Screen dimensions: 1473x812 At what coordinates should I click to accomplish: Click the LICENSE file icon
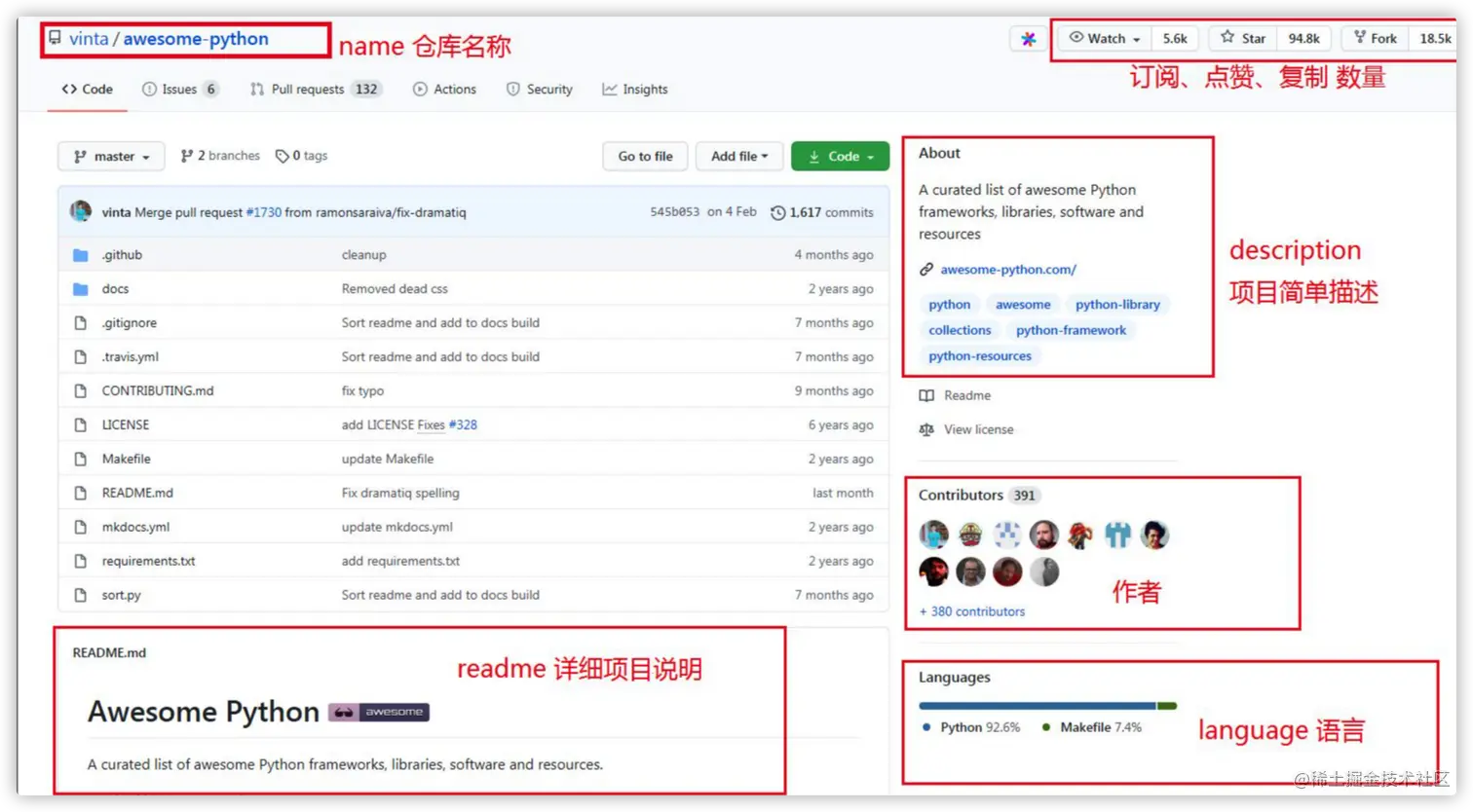pos(81,425)
